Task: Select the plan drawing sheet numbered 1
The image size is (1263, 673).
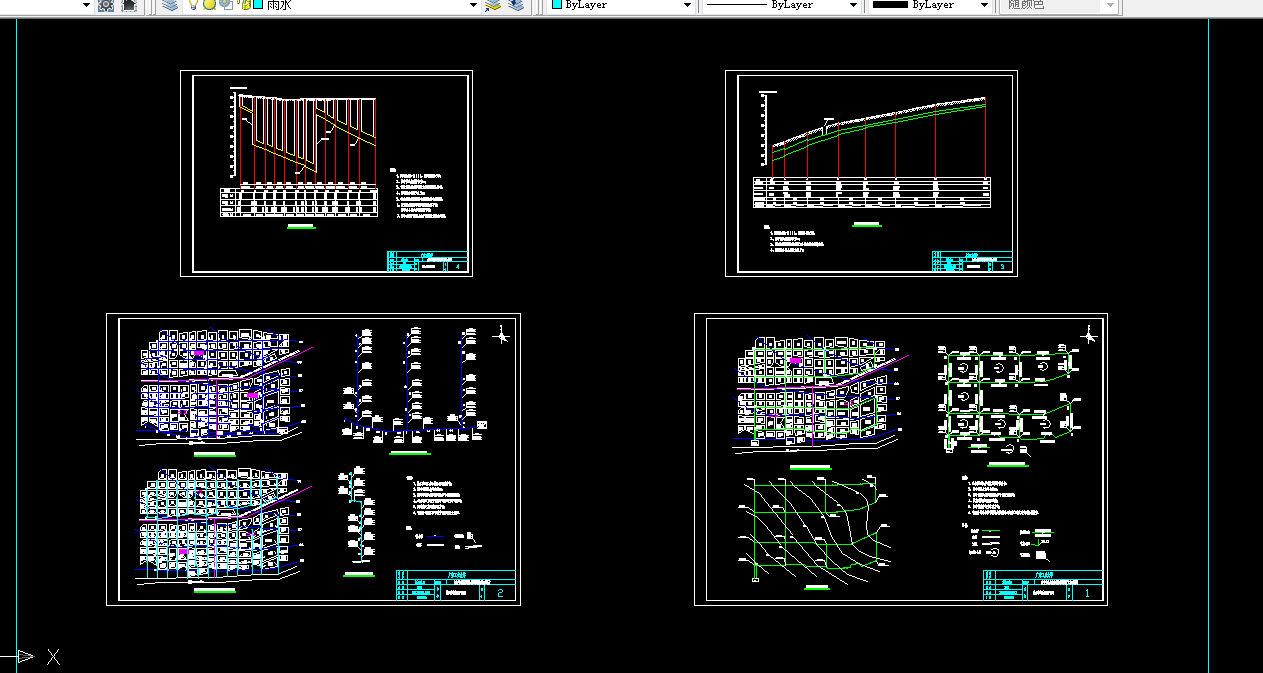Action: point(901,459)
